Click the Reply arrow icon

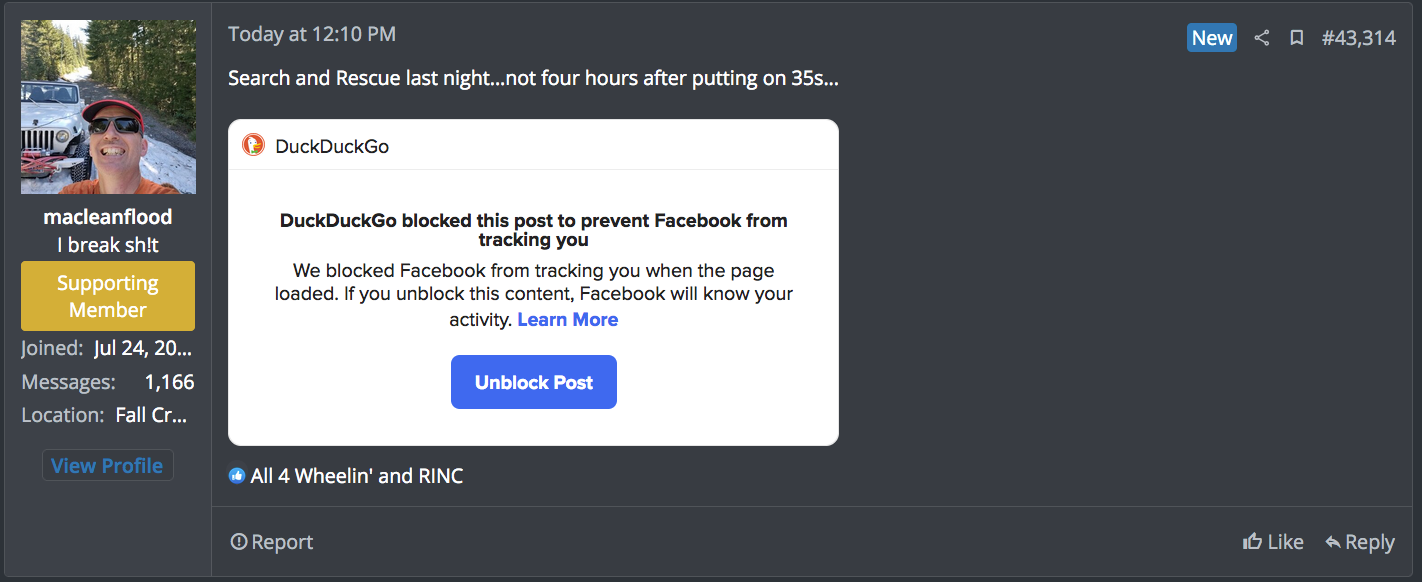(x=1336, y=541)
